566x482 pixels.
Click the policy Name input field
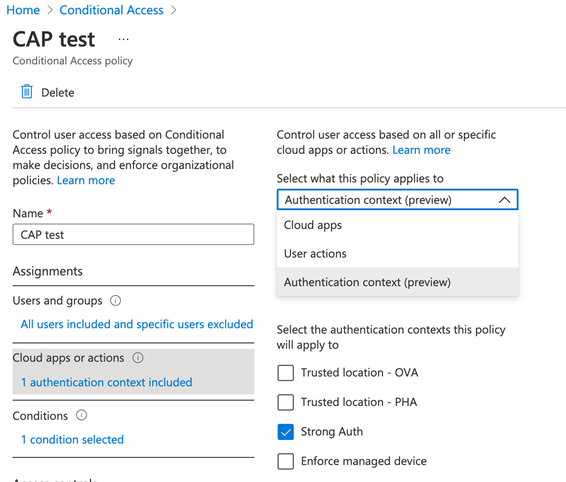pos(133,235)
